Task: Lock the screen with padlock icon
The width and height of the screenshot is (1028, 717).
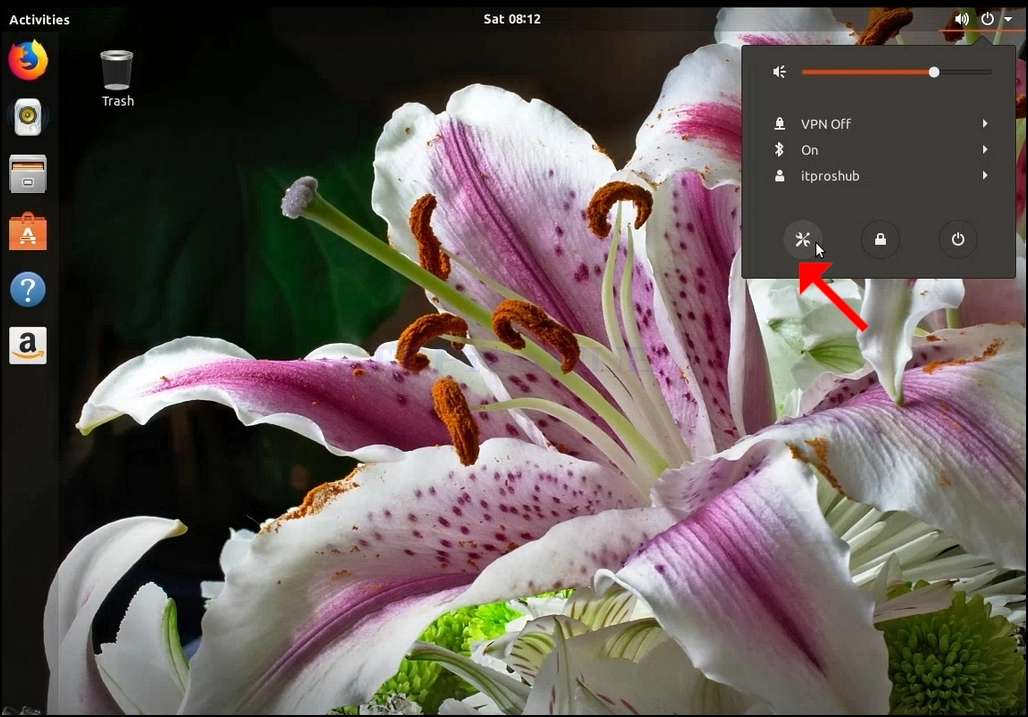Action: (880, 239)
